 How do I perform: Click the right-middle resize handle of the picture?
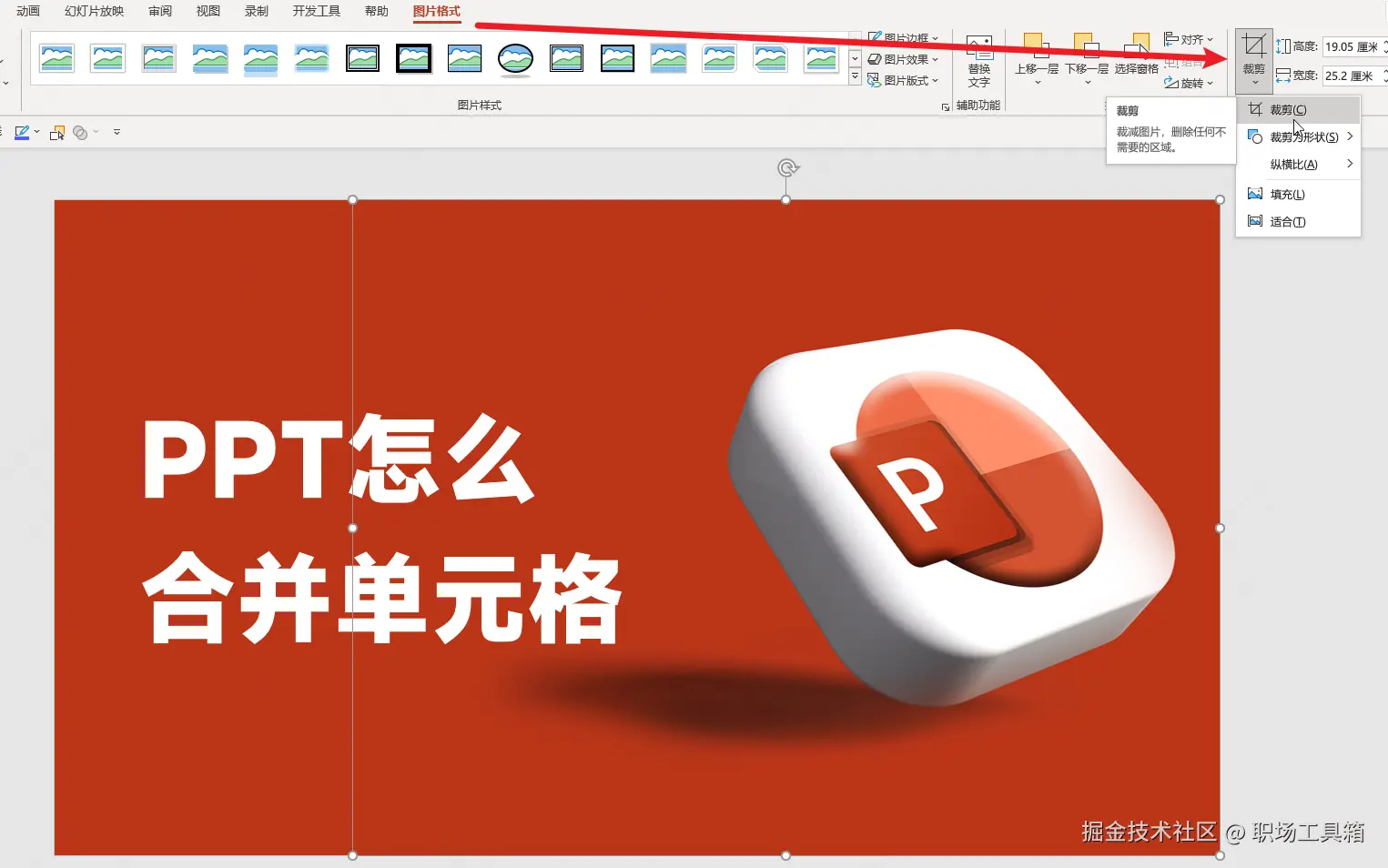tap(1220, 528)
